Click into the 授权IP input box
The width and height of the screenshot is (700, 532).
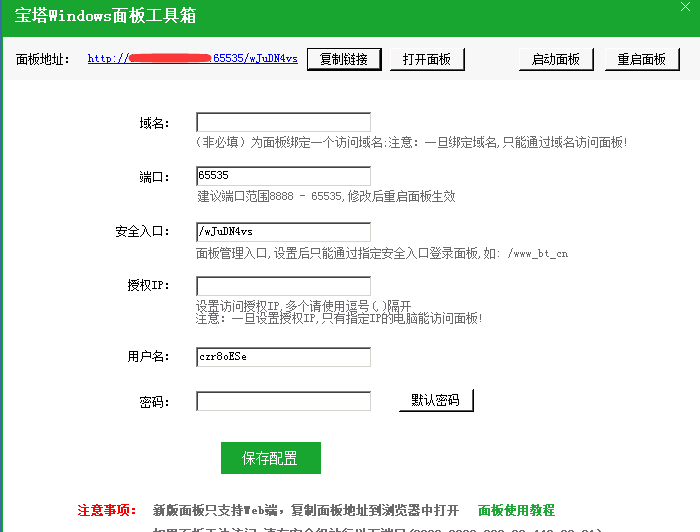pos(283,286)
